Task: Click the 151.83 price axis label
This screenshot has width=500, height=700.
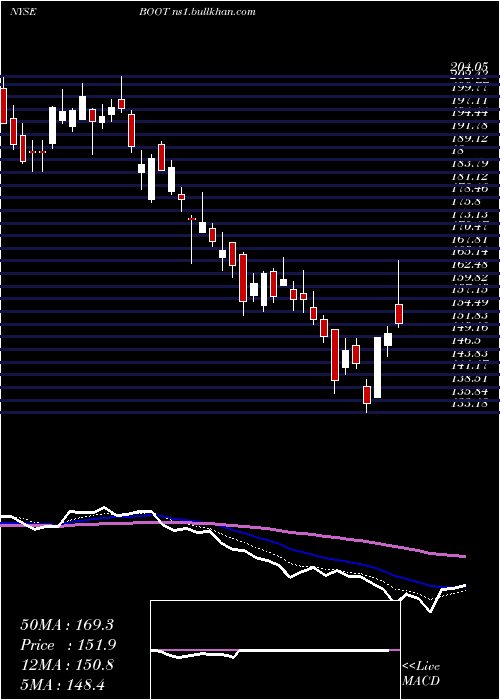Action: [469, 315]
